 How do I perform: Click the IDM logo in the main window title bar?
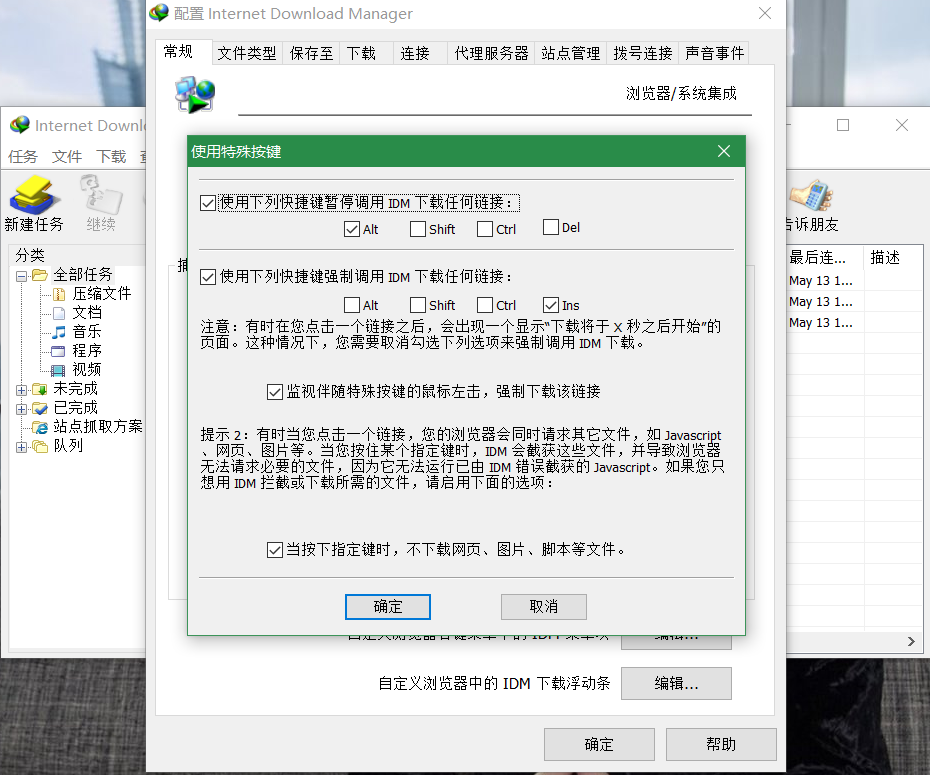tap(20, 125)
